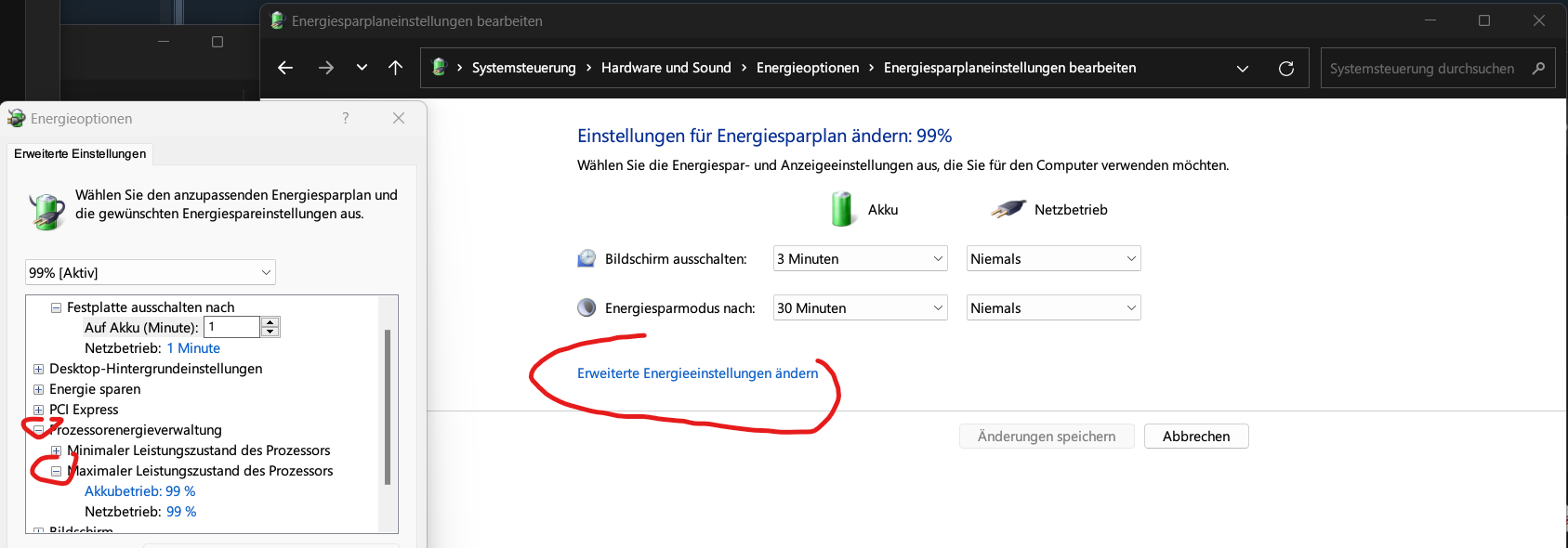
Task: Click the Bildschirm ausschalten monitor icon
Action: 586,258
